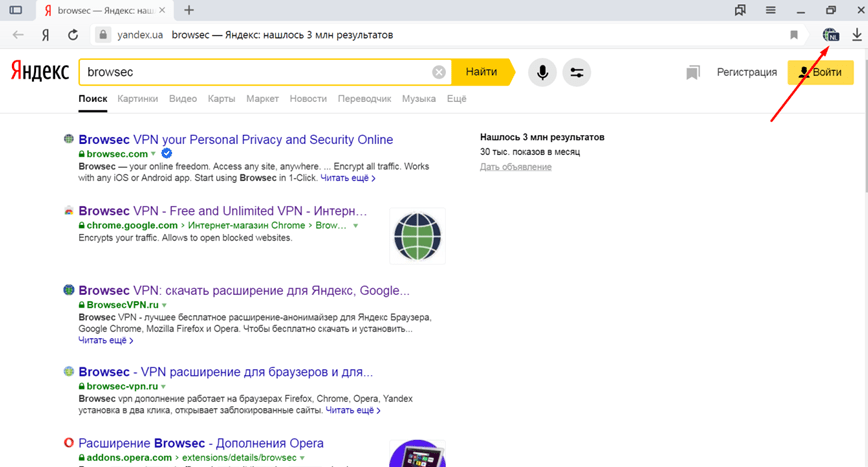Switch to the Видео search tab
The width and height of the screenshot is (868, 467).
tap(183, 99)
